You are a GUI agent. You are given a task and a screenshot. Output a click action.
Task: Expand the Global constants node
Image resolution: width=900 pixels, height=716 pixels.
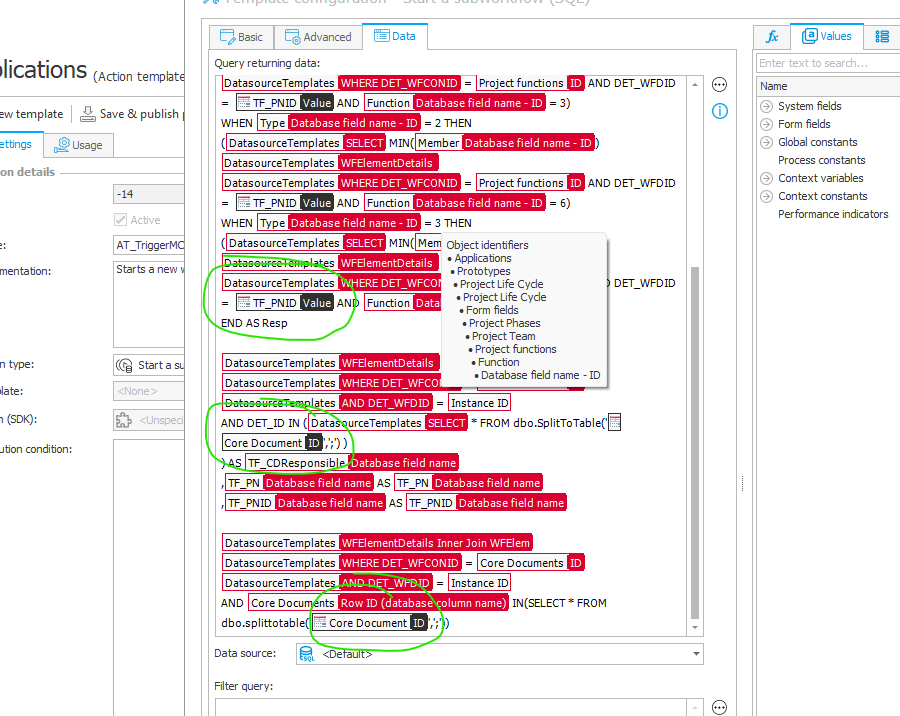[767, 142]
